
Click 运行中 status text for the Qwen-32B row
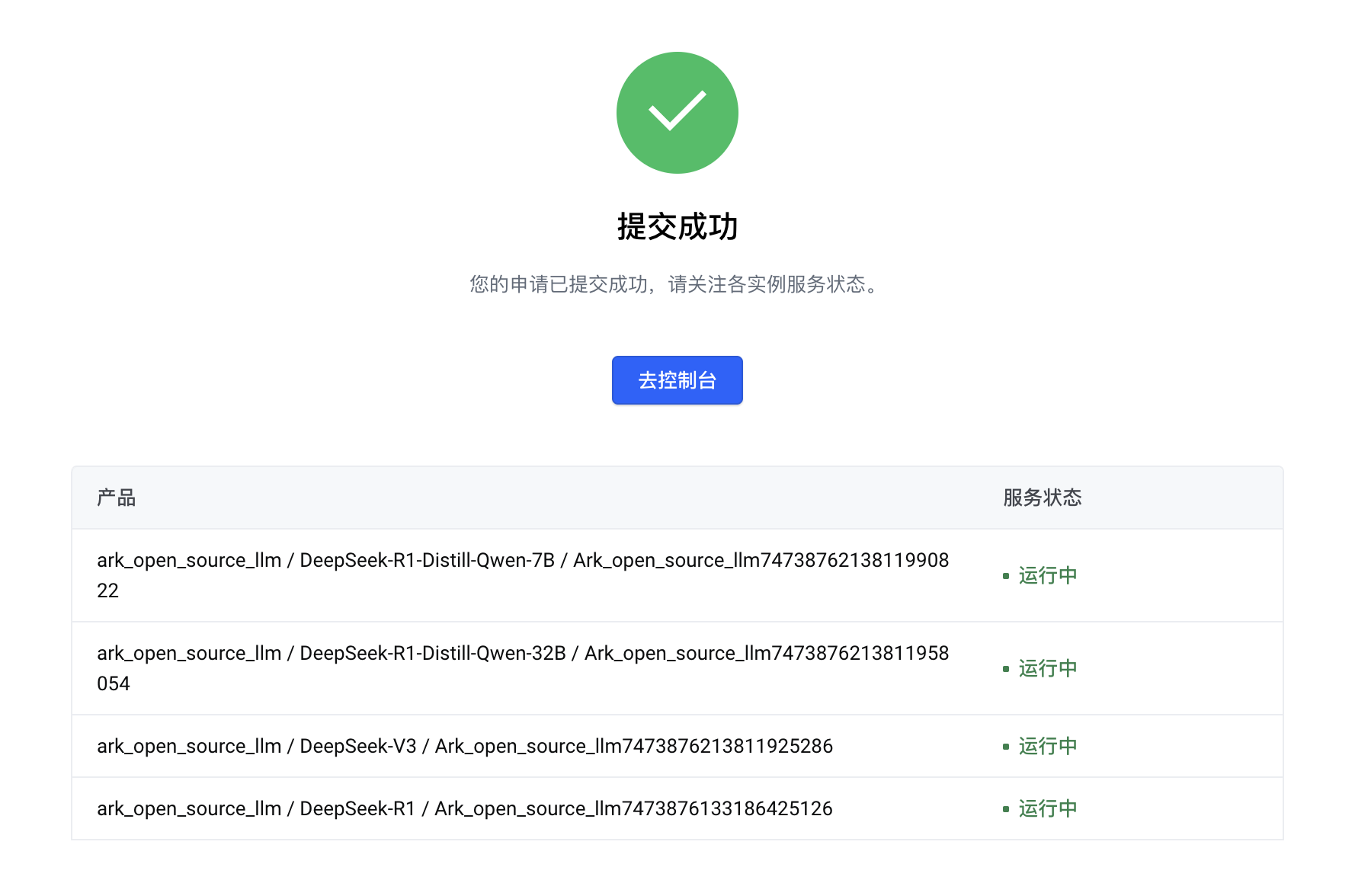coord(1048,668)
